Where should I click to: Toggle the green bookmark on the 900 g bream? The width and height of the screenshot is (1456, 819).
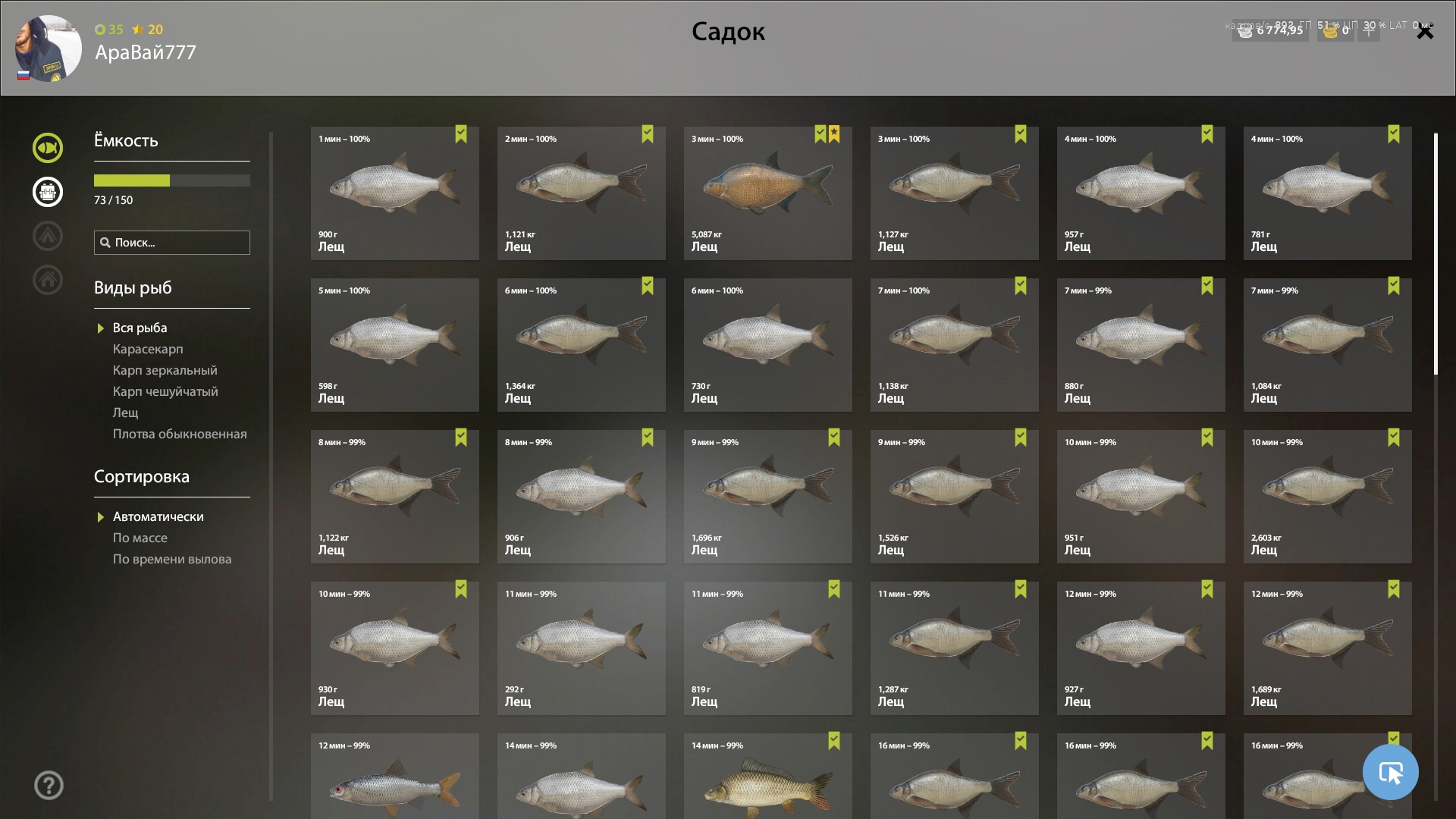point(461,134)
